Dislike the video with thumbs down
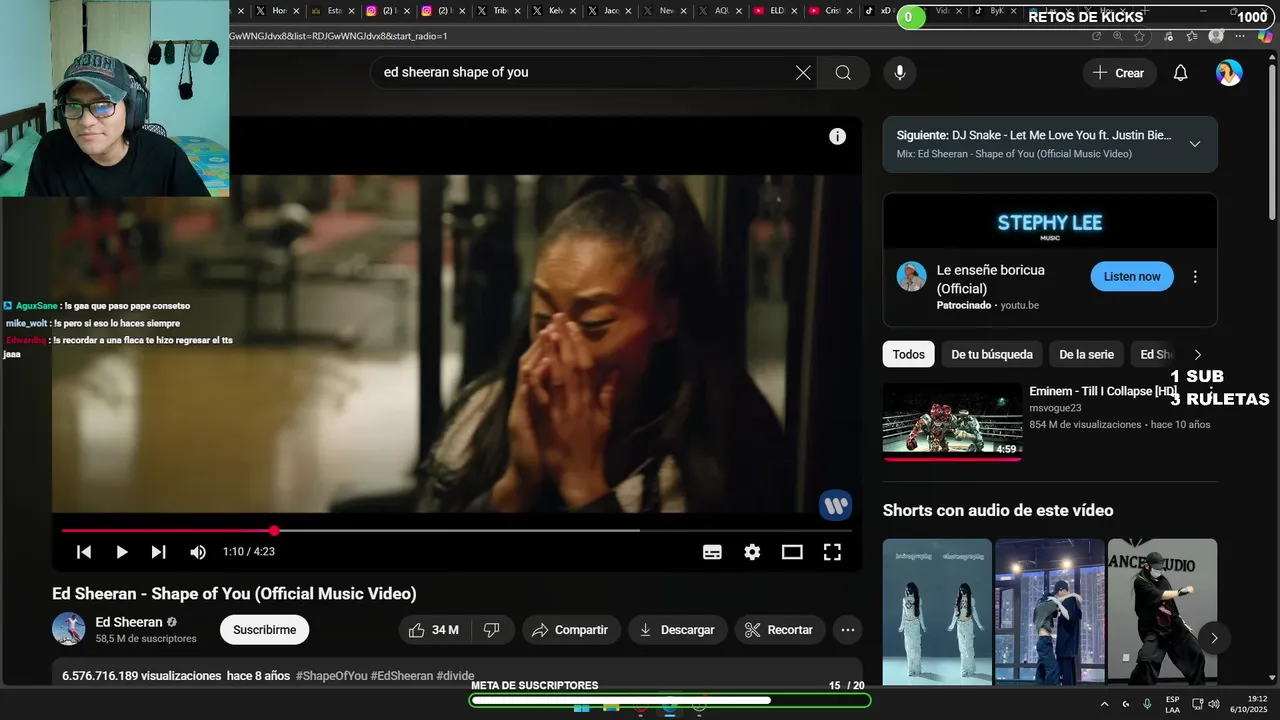The width and height of the screenshot is (1280, 720). (491, 630)
